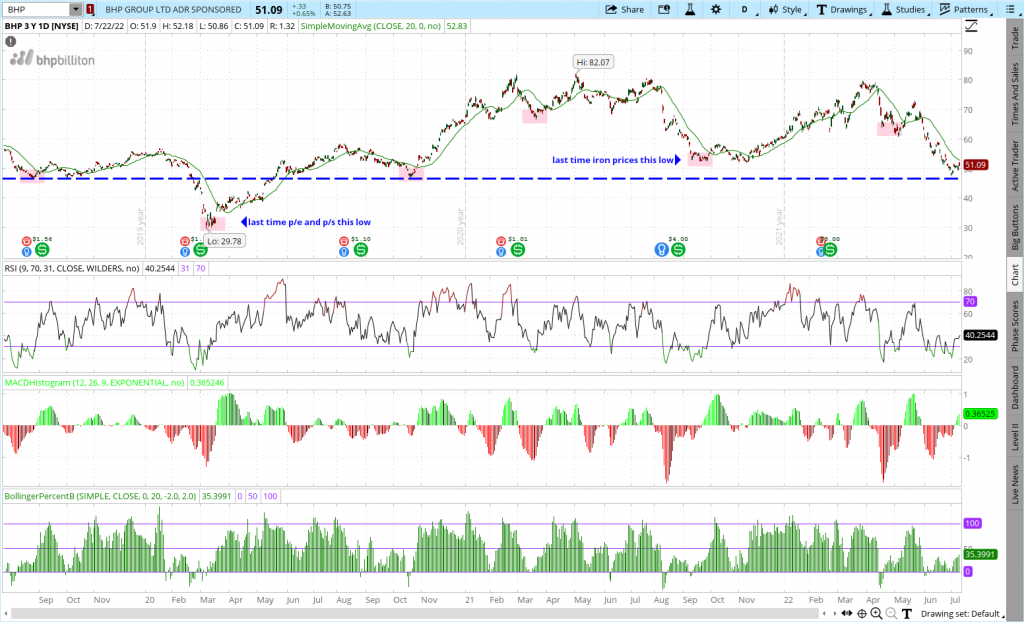
Task: Click the 35.3991 Bollinger value tag on axis
Action: point(980,554)
